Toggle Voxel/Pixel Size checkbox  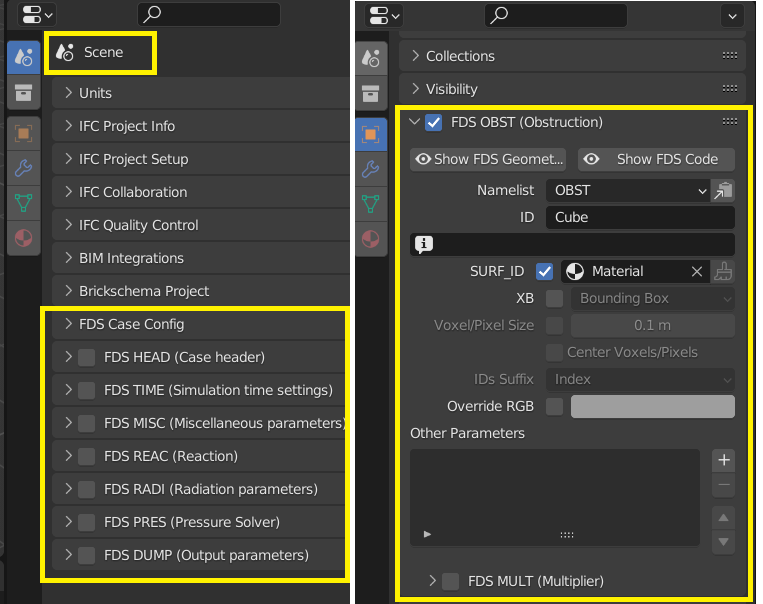coord(554,326)
